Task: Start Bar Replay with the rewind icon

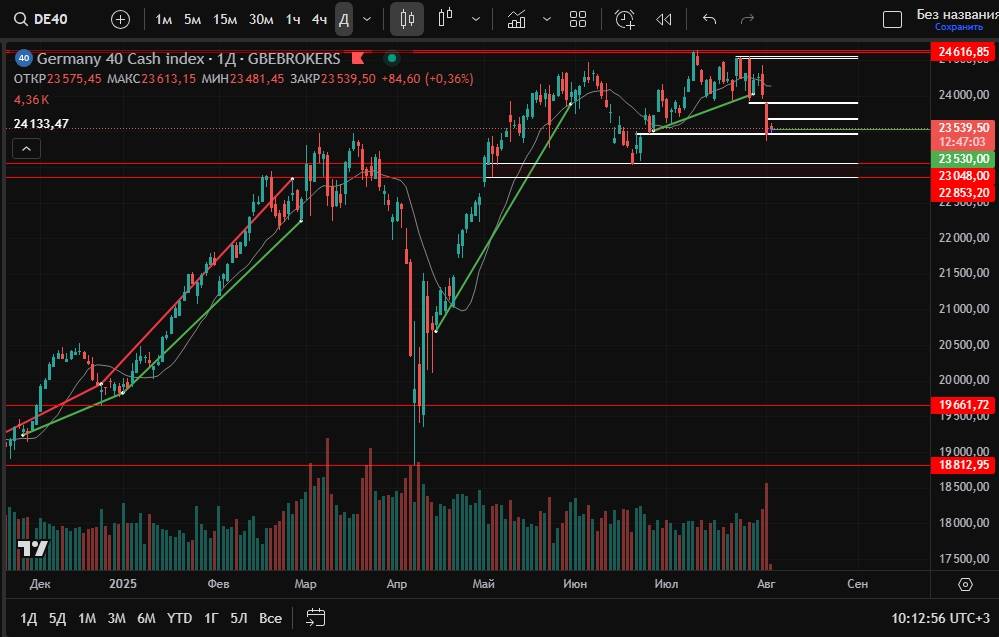Action: pos(664,19)
